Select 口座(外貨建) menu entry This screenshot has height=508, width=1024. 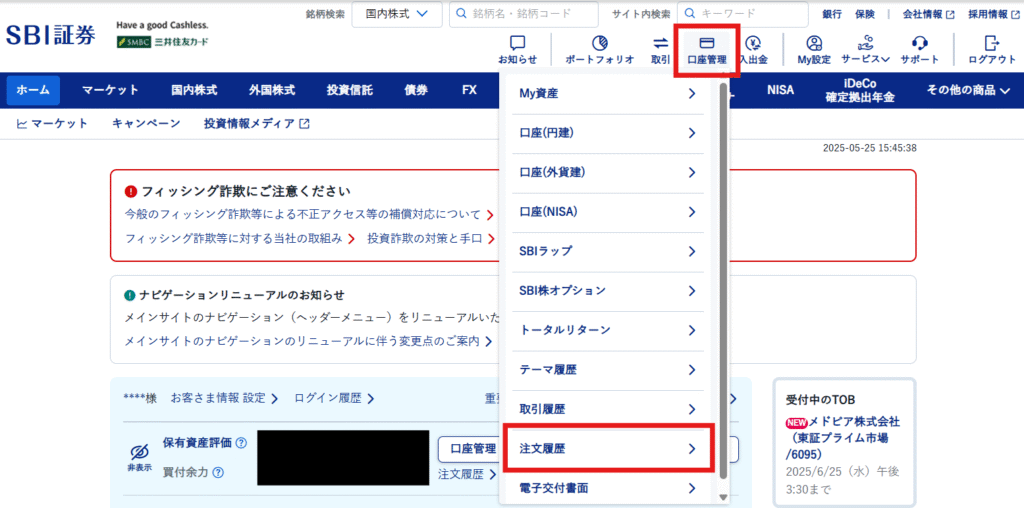(607, 172)
